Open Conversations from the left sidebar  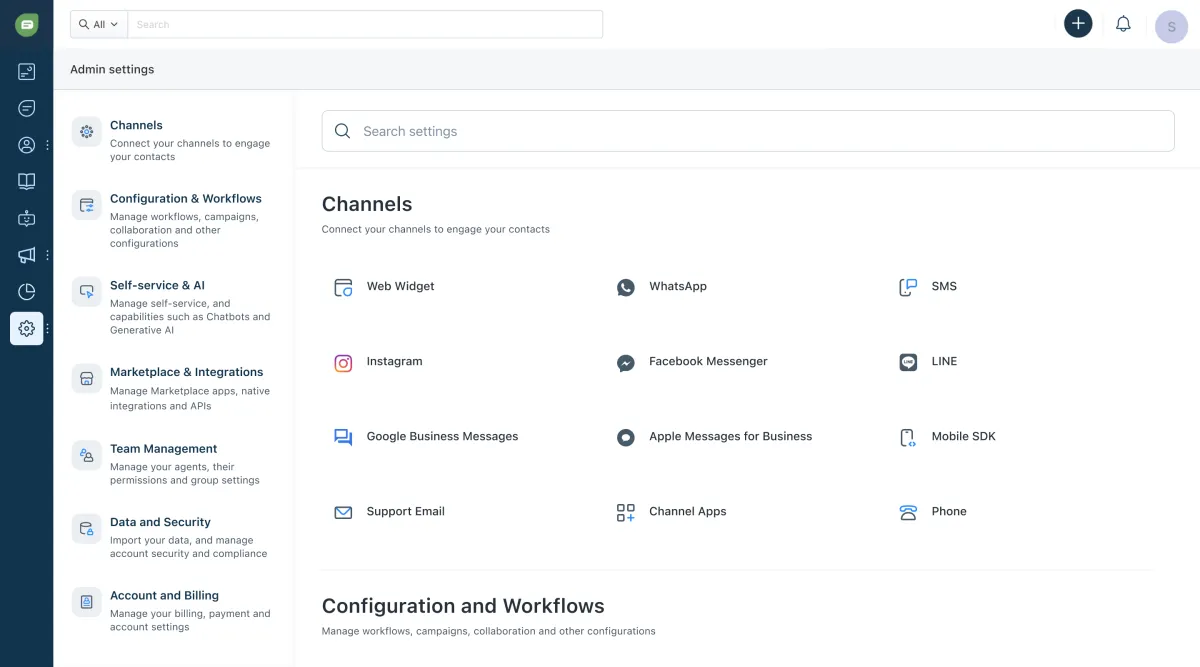(26, 108)
